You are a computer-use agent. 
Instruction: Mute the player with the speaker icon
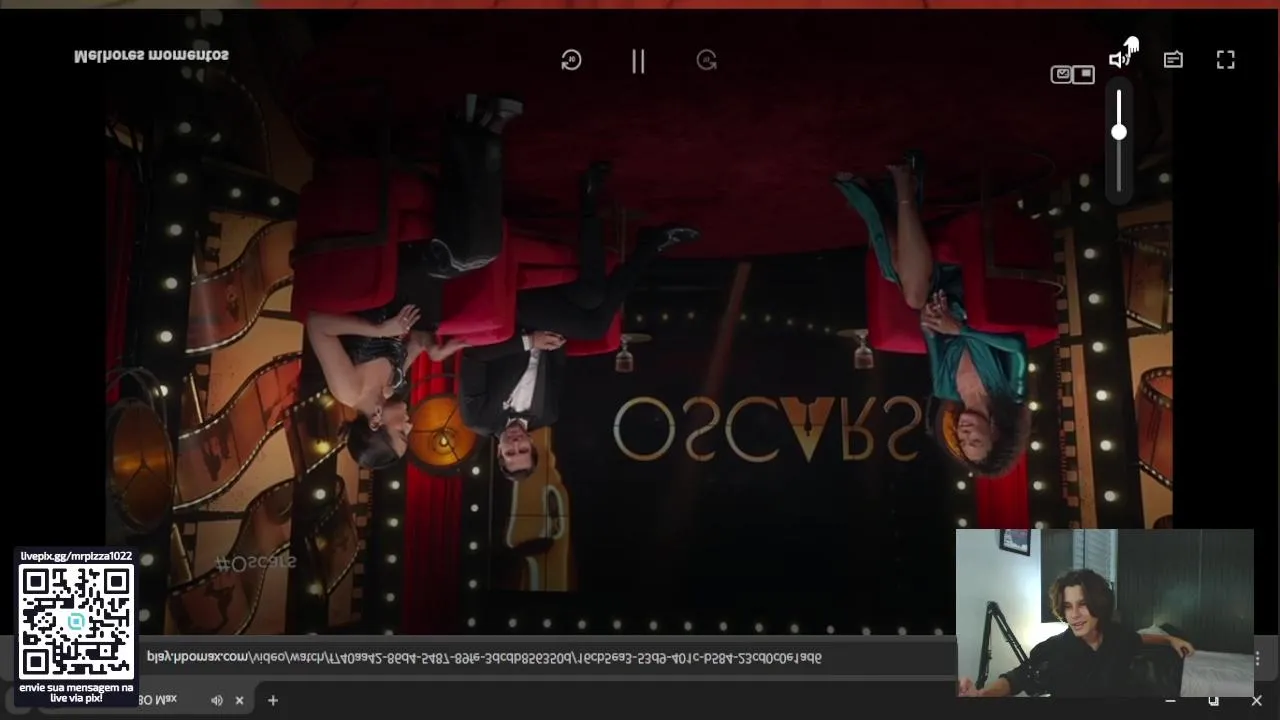(1119, 60)
